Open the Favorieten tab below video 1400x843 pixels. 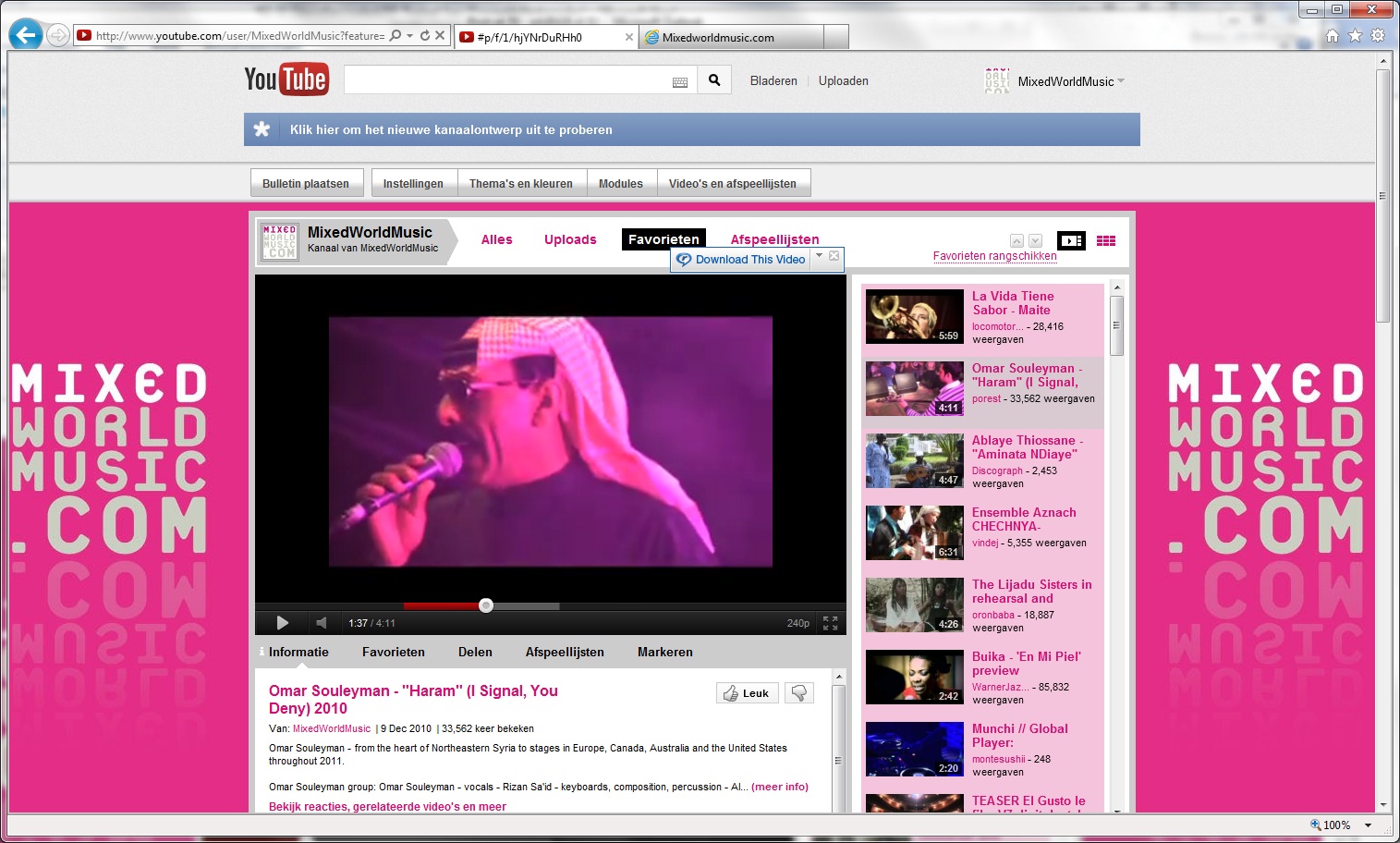tap(394, 652)
